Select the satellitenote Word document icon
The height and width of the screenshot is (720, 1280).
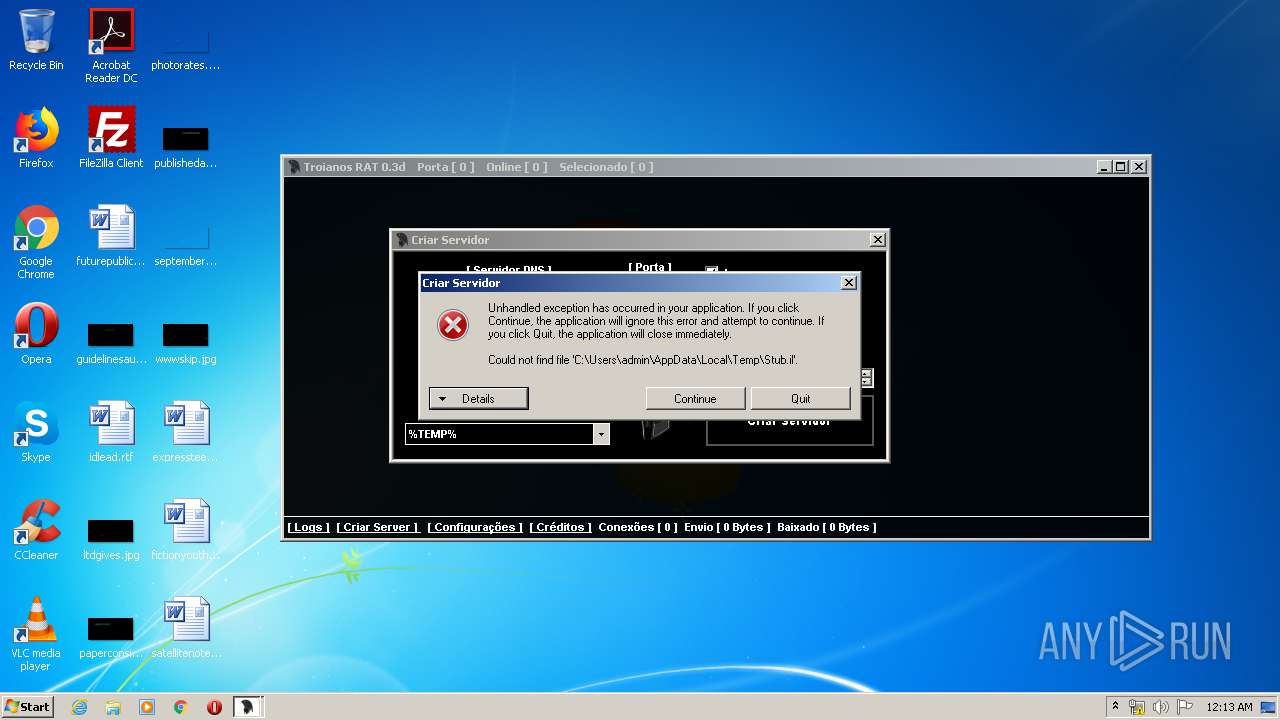coord(186,628)
